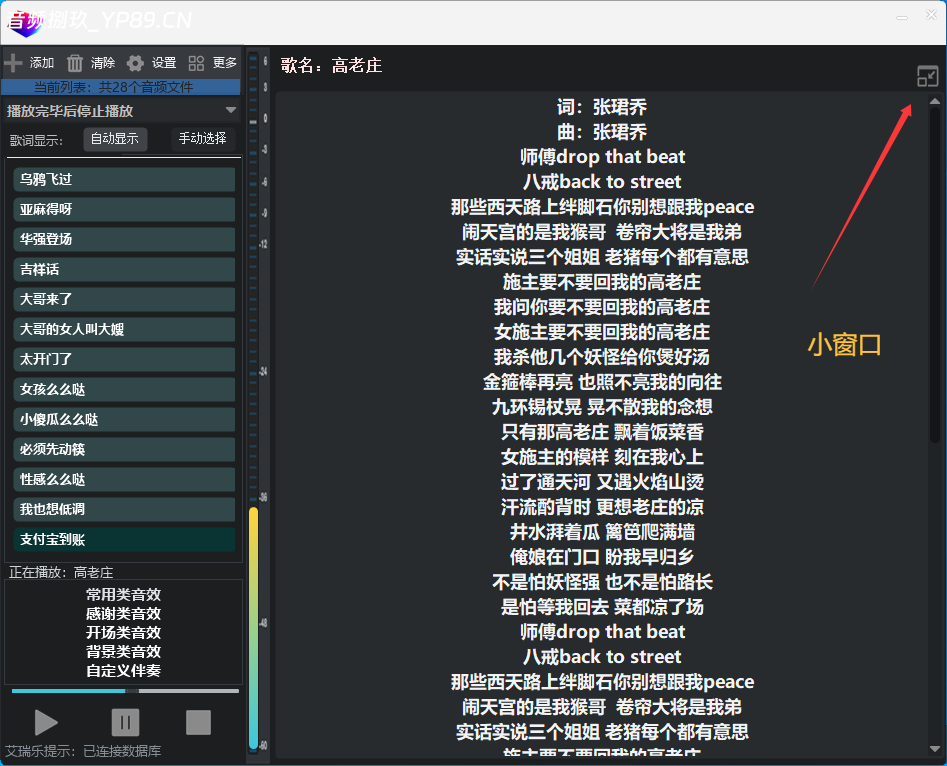
Task: Play the 华强登场 sound effect
Action: [x=124, y=240]
